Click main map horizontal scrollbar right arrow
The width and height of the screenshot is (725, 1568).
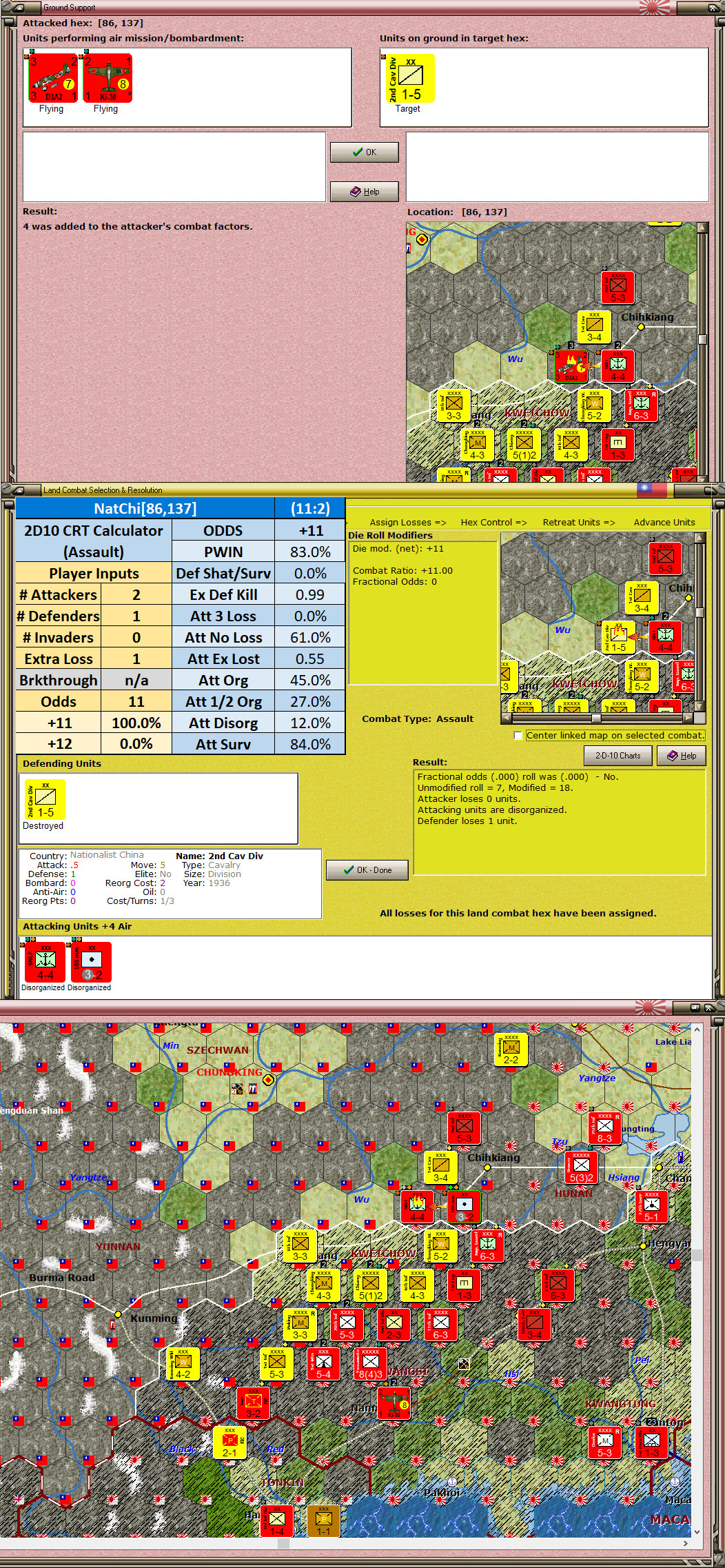pyautogui.click(x=686, y=1543)
